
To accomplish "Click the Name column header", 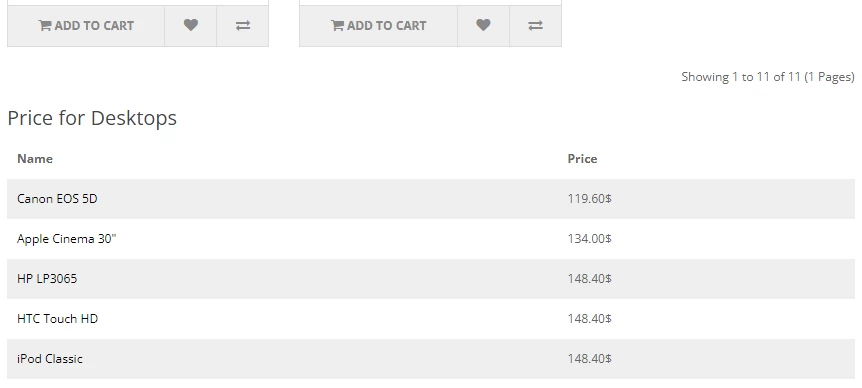I will tap(35, 158).
